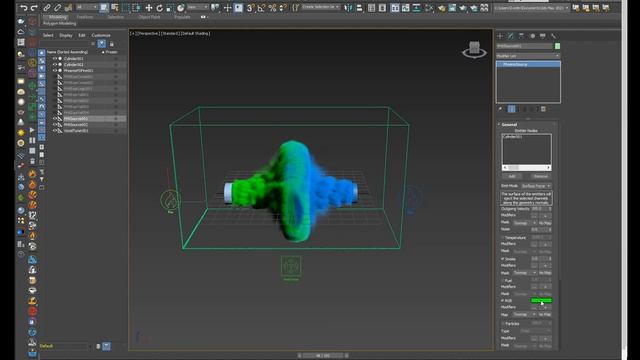
Task: Select PhoenixSource in the modifier stack
Action: tap(528, 64)
